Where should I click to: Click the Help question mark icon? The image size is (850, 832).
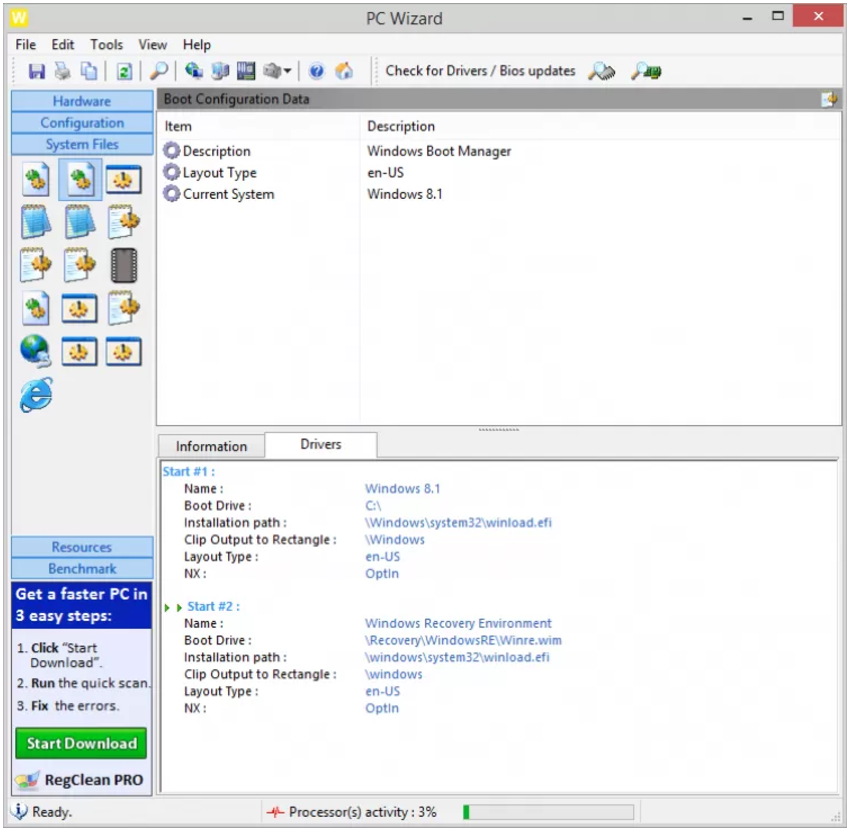coord(318,70)
